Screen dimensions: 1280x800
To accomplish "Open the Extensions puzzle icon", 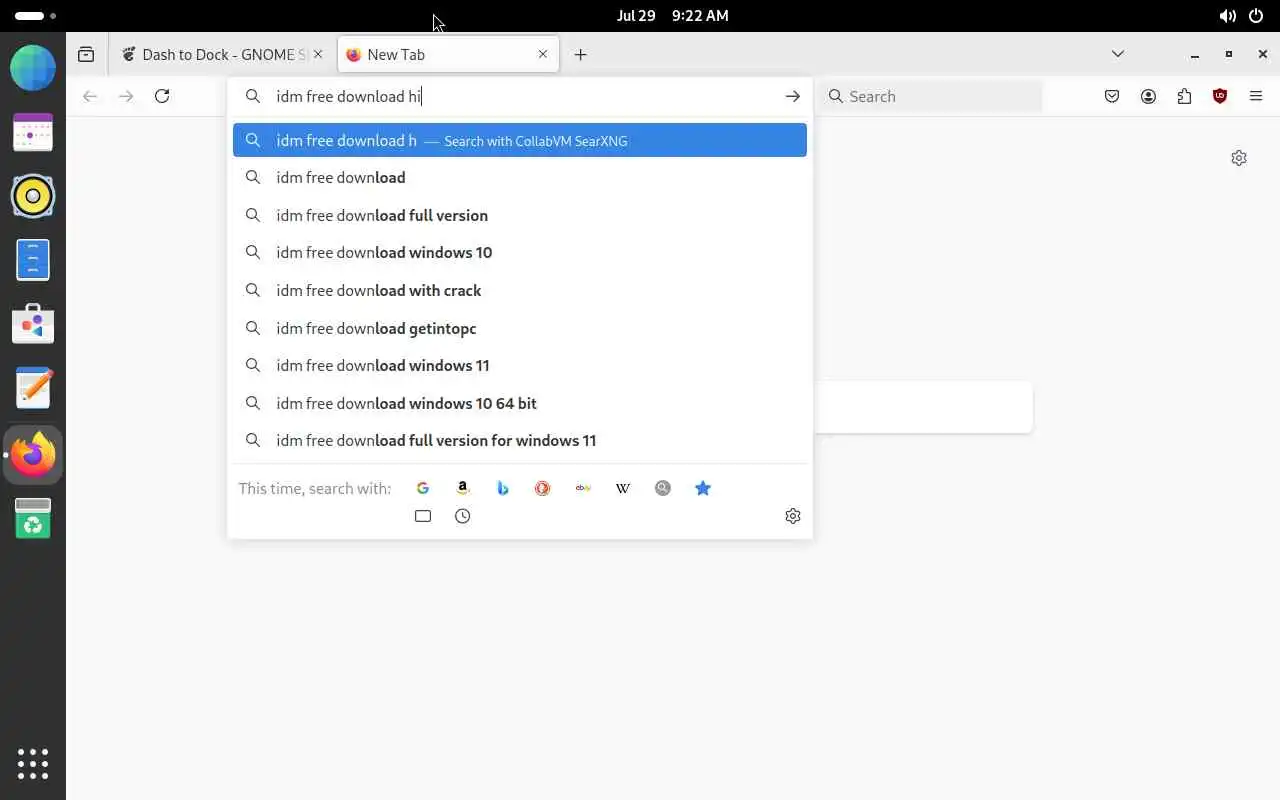I will [x=1184, y=96].
